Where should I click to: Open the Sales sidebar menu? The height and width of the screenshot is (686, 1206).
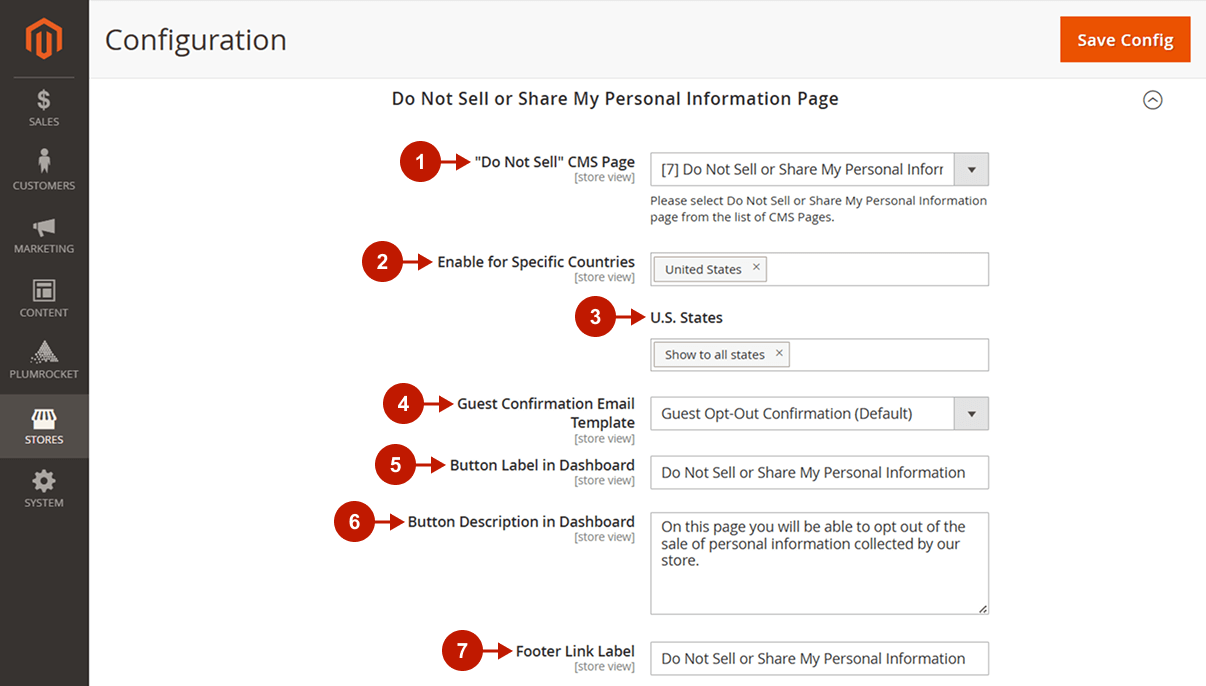pyautogui.click(x=44, y=109)
